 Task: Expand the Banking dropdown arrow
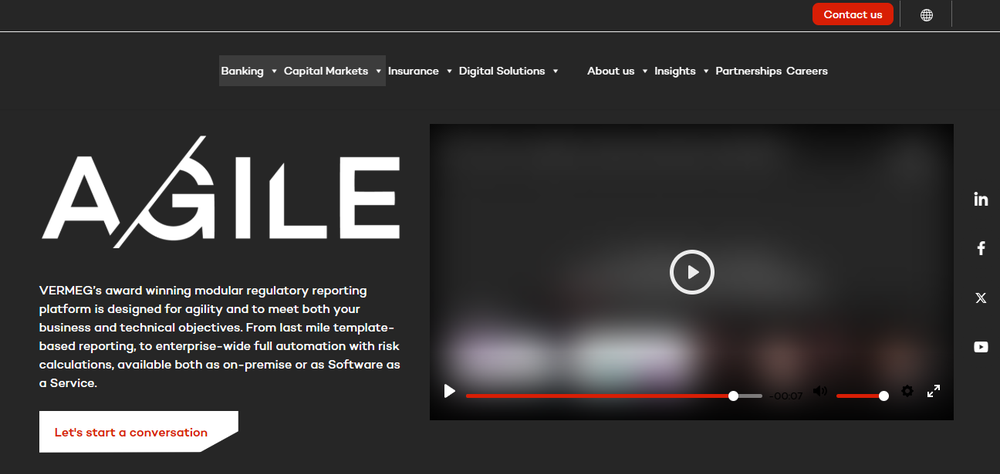[x=274, y=71]
